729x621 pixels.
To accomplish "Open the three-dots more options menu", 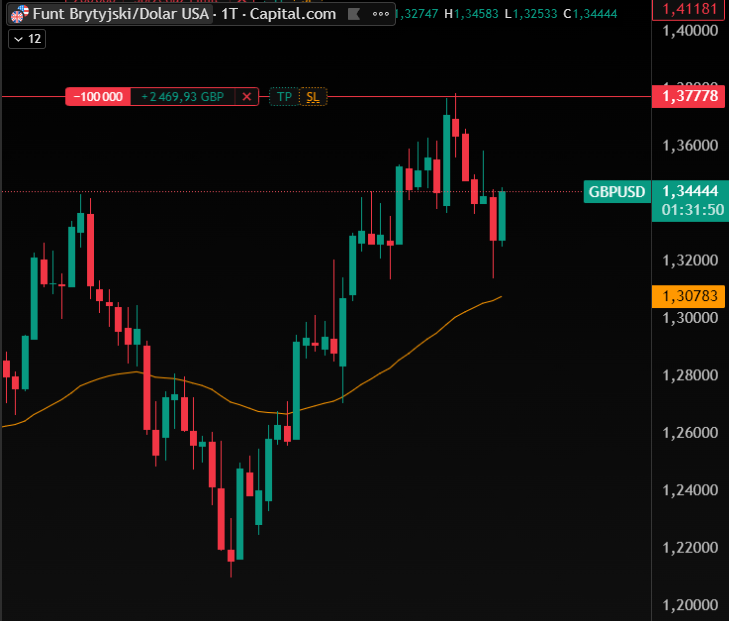I will 381,14.
